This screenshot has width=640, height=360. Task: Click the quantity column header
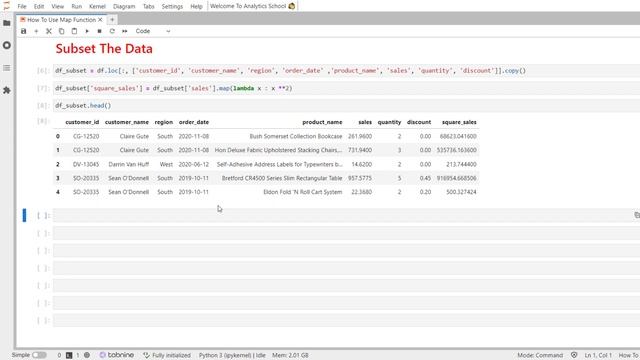point(389,122)
